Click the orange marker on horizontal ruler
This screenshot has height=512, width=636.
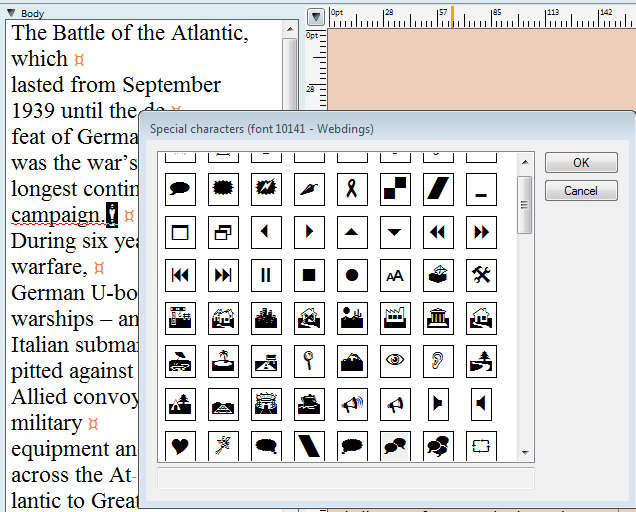tap(453, 17)
